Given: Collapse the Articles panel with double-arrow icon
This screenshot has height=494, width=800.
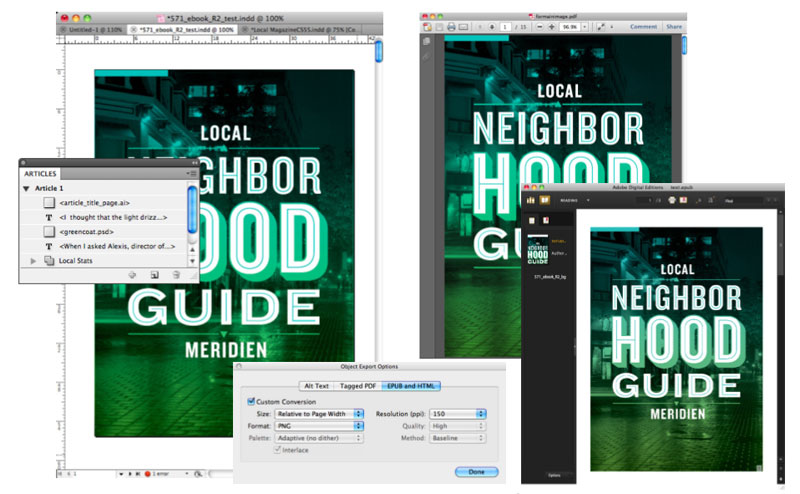Looking at the screenshot, I should tap(194, 162).
